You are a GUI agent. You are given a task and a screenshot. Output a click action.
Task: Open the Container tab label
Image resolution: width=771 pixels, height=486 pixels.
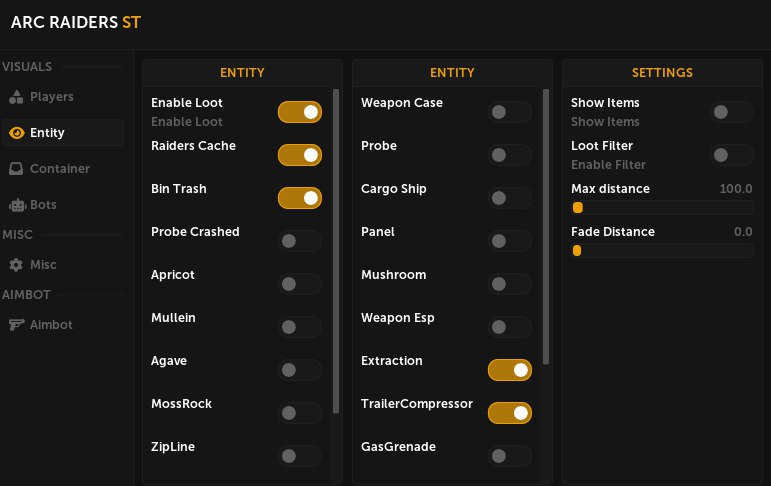click(60, 169)
